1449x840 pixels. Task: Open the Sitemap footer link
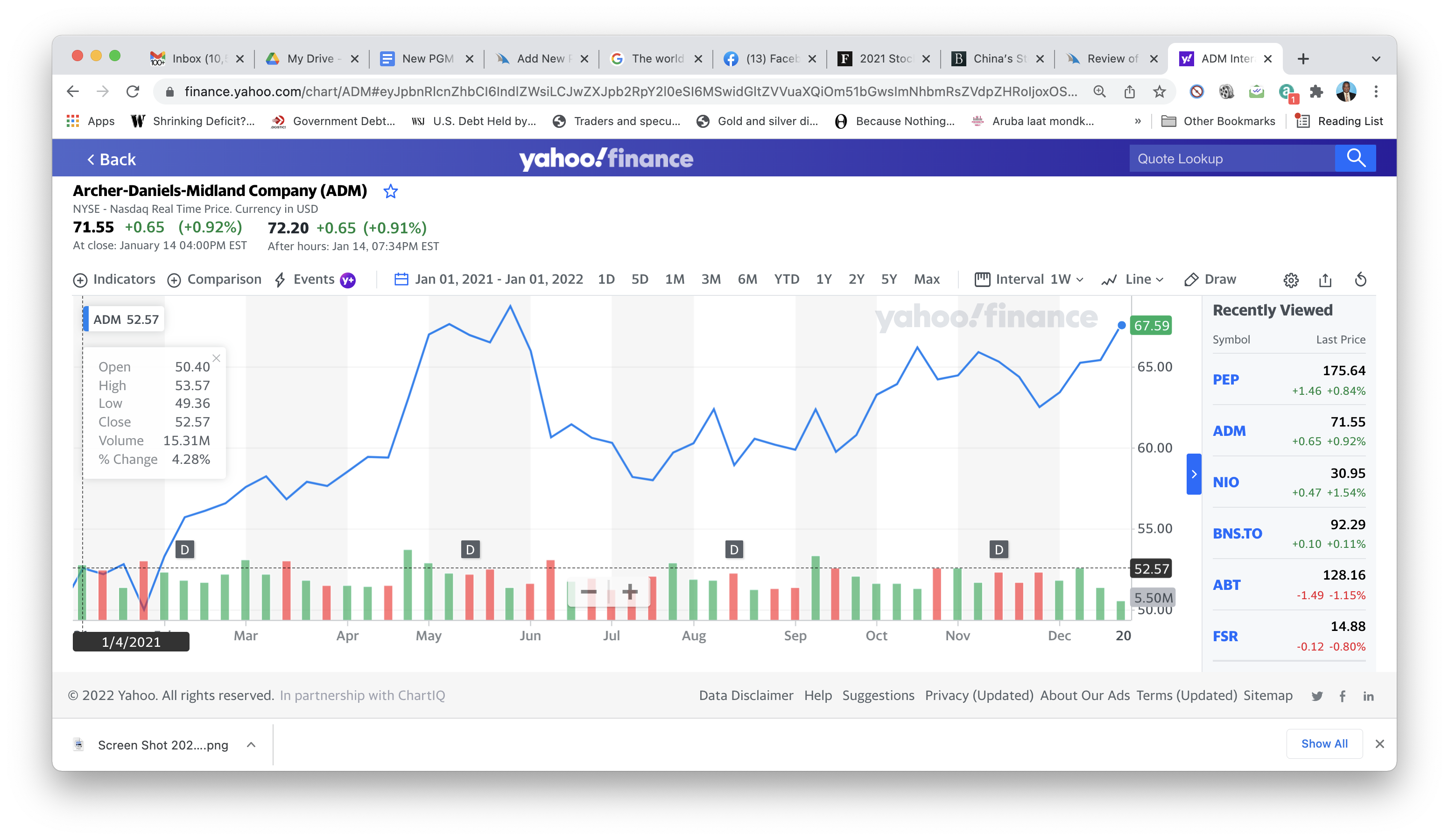pyautogui.click(x=1267, y=695)
